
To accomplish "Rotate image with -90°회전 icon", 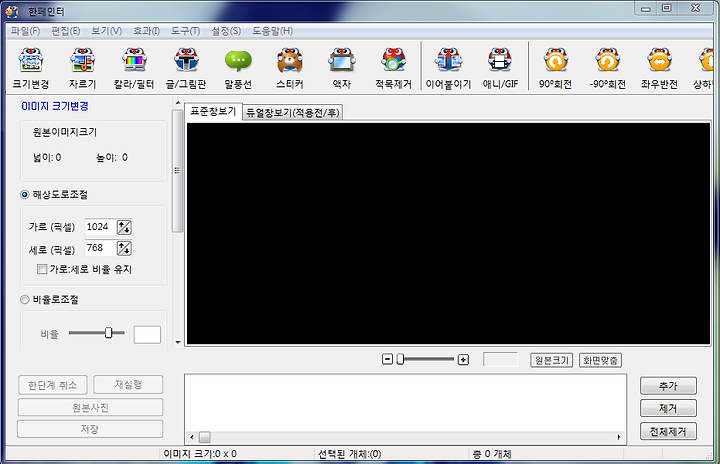I will tap(608, 68).
